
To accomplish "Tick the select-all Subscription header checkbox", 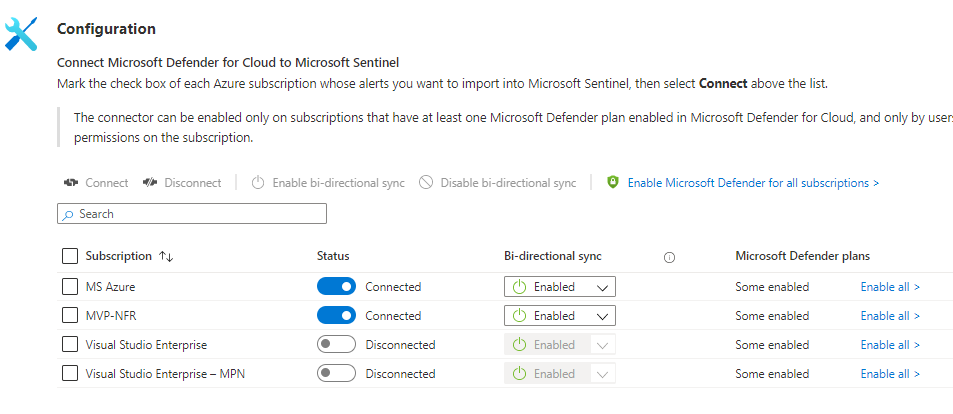I will 70,256.
